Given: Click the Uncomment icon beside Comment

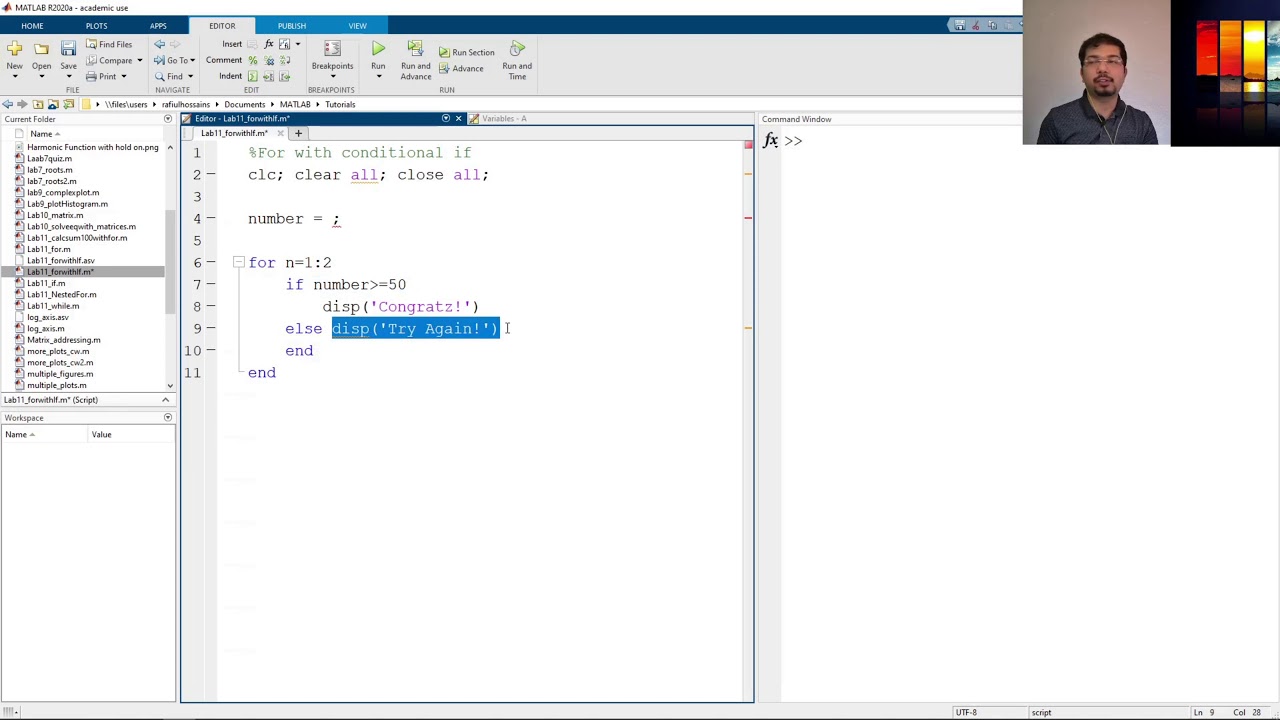Looking at the screenshot, I should [268, 60].
